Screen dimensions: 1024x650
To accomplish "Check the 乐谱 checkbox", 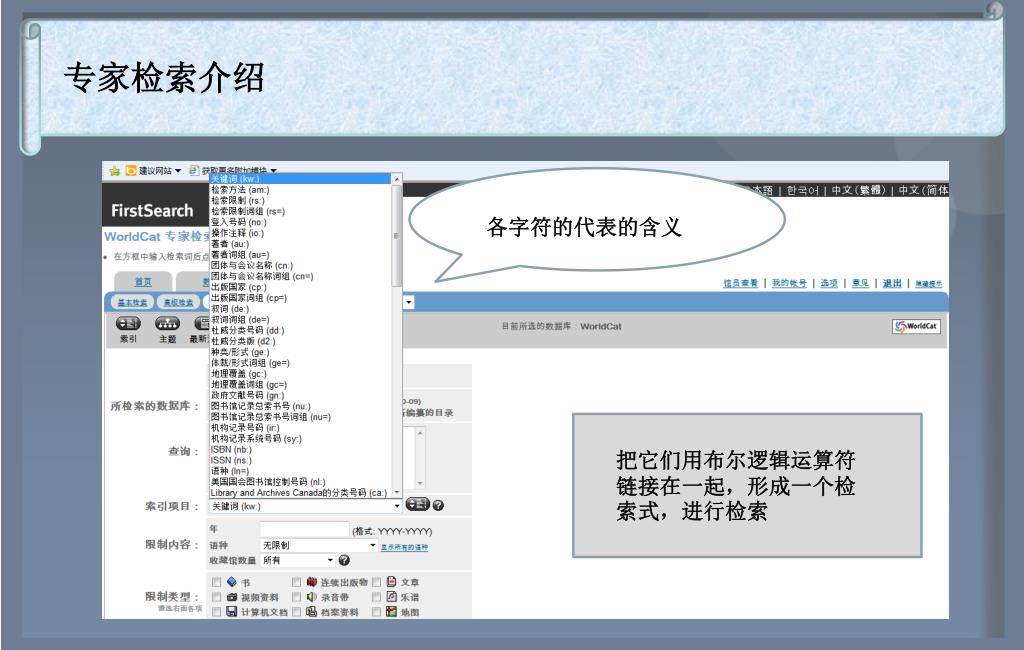I will pos(376,597).
